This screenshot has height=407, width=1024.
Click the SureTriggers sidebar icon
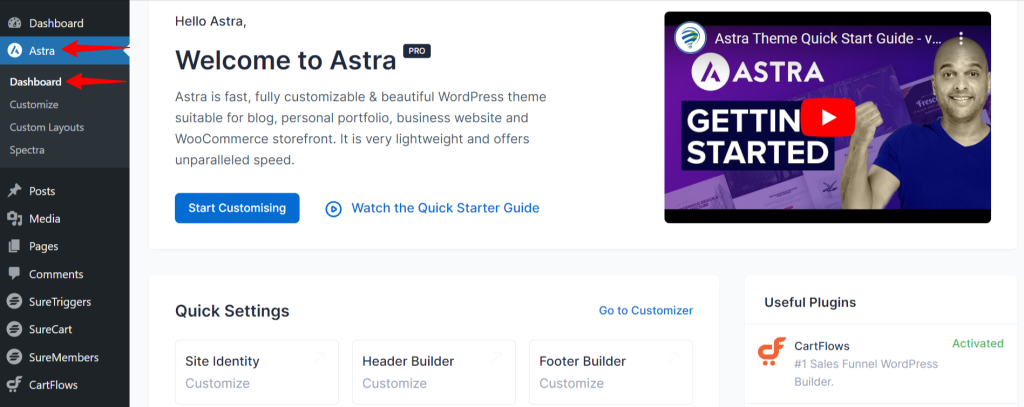coord(14,302)
